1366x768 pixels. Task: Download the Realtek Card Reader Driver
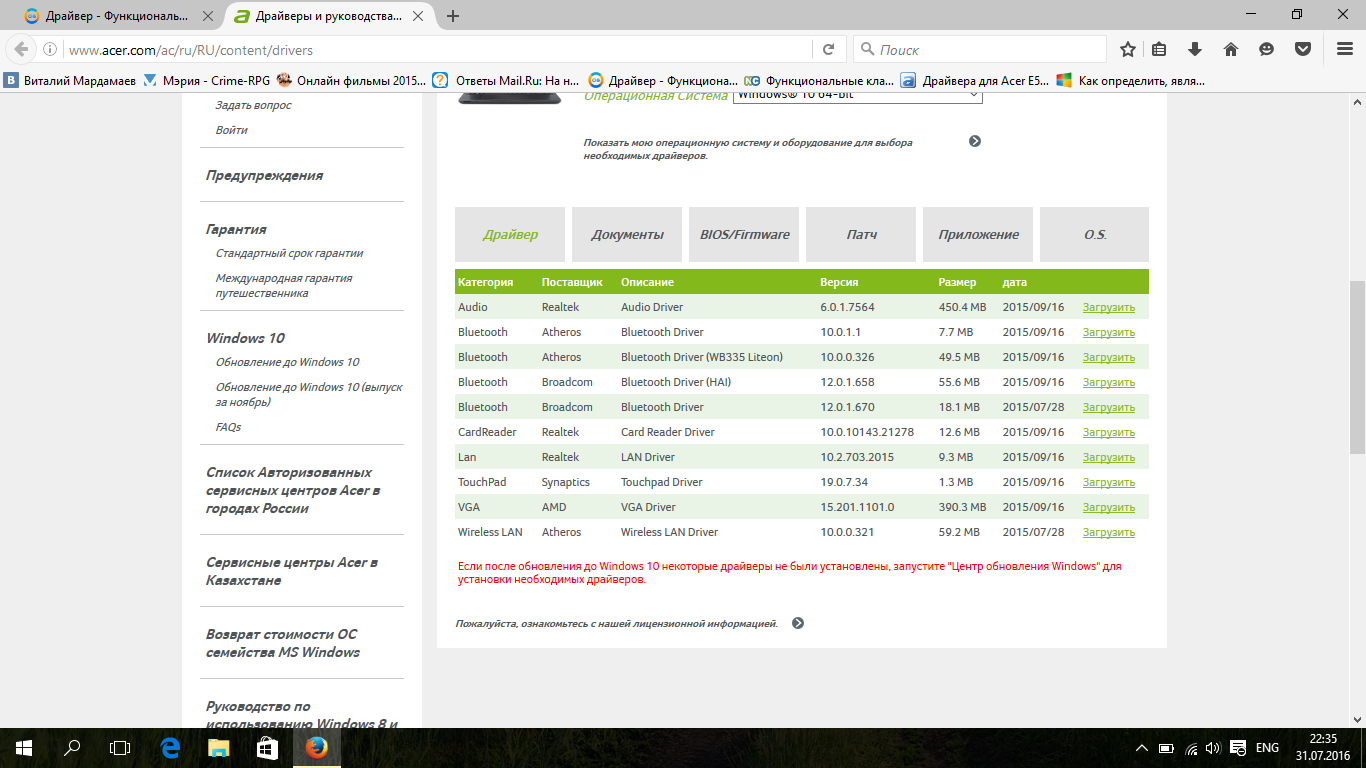(x=1108, y=432)
